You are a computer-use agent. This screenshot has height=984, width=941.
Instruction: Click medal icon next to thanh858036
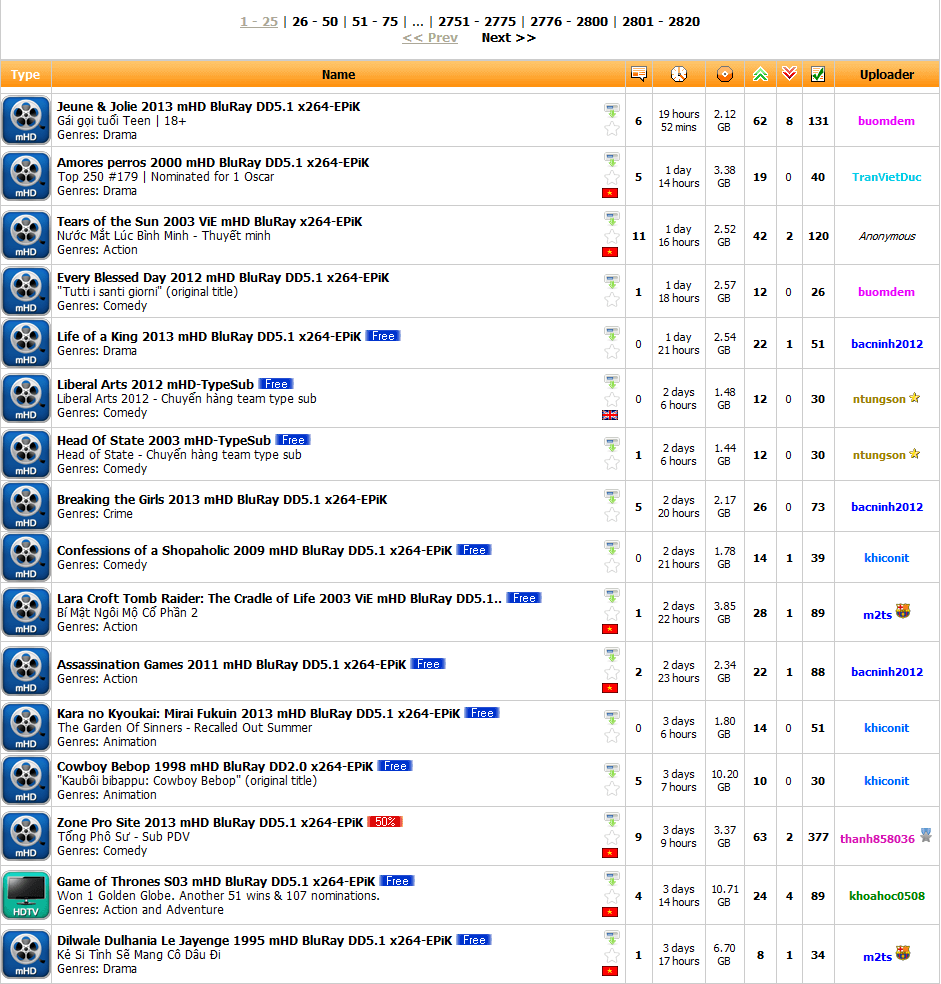tap(926, 835)
